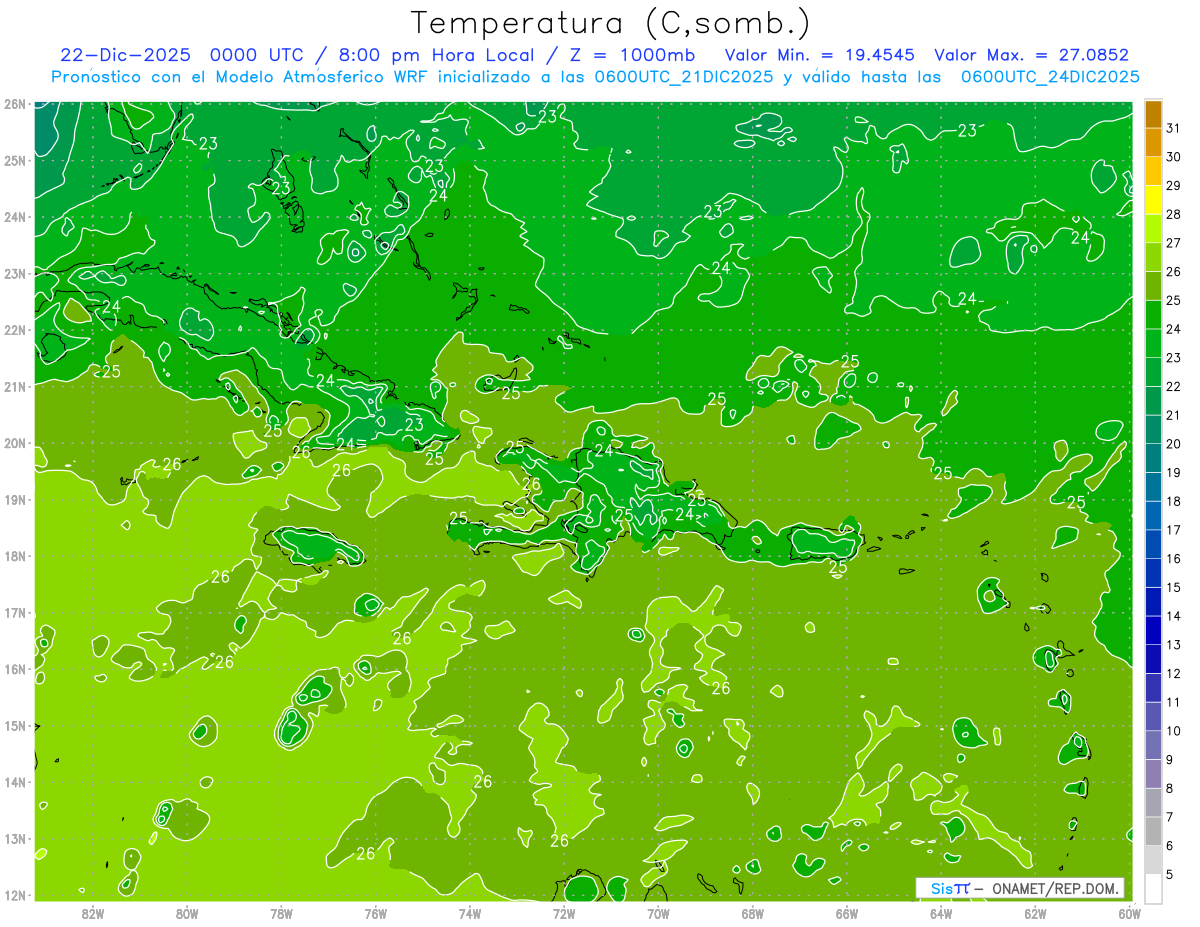Click the yellow swatch between 28 and 29
Screen dimensions: 1200x927
click(x=1153, y=200)
